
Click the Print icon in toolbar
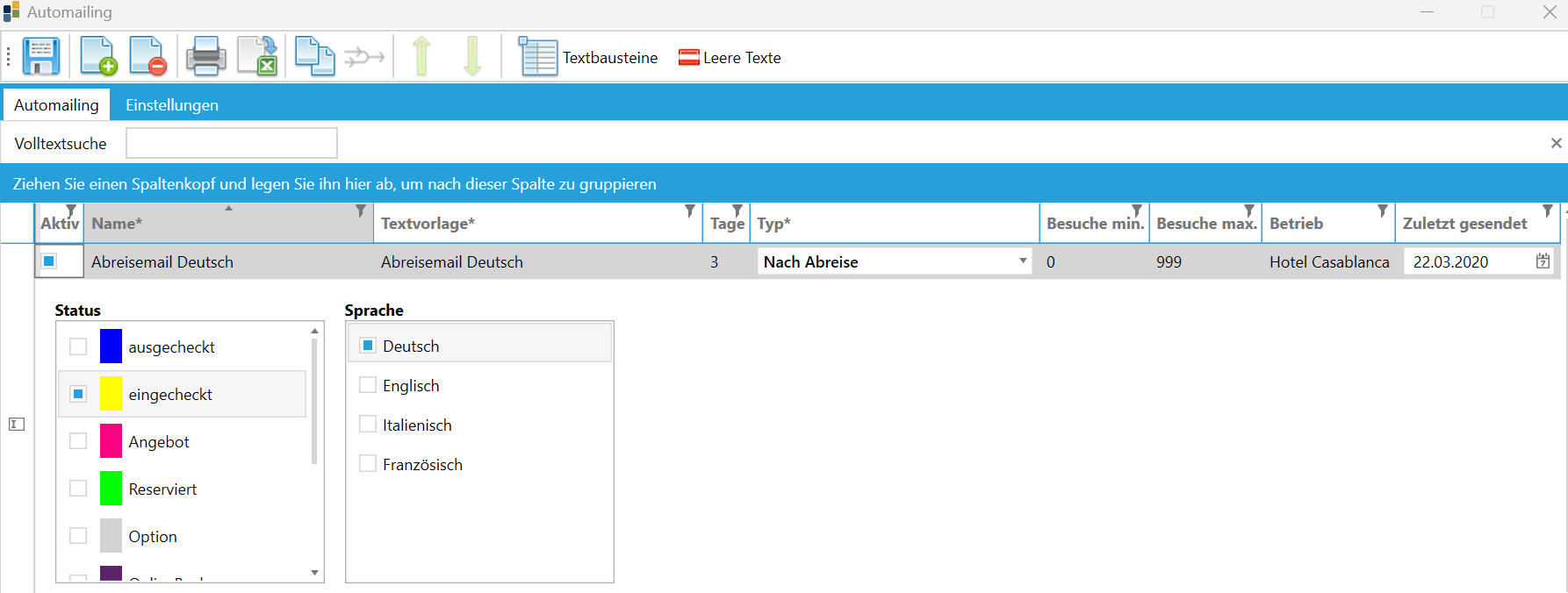[x=205, y=57]
